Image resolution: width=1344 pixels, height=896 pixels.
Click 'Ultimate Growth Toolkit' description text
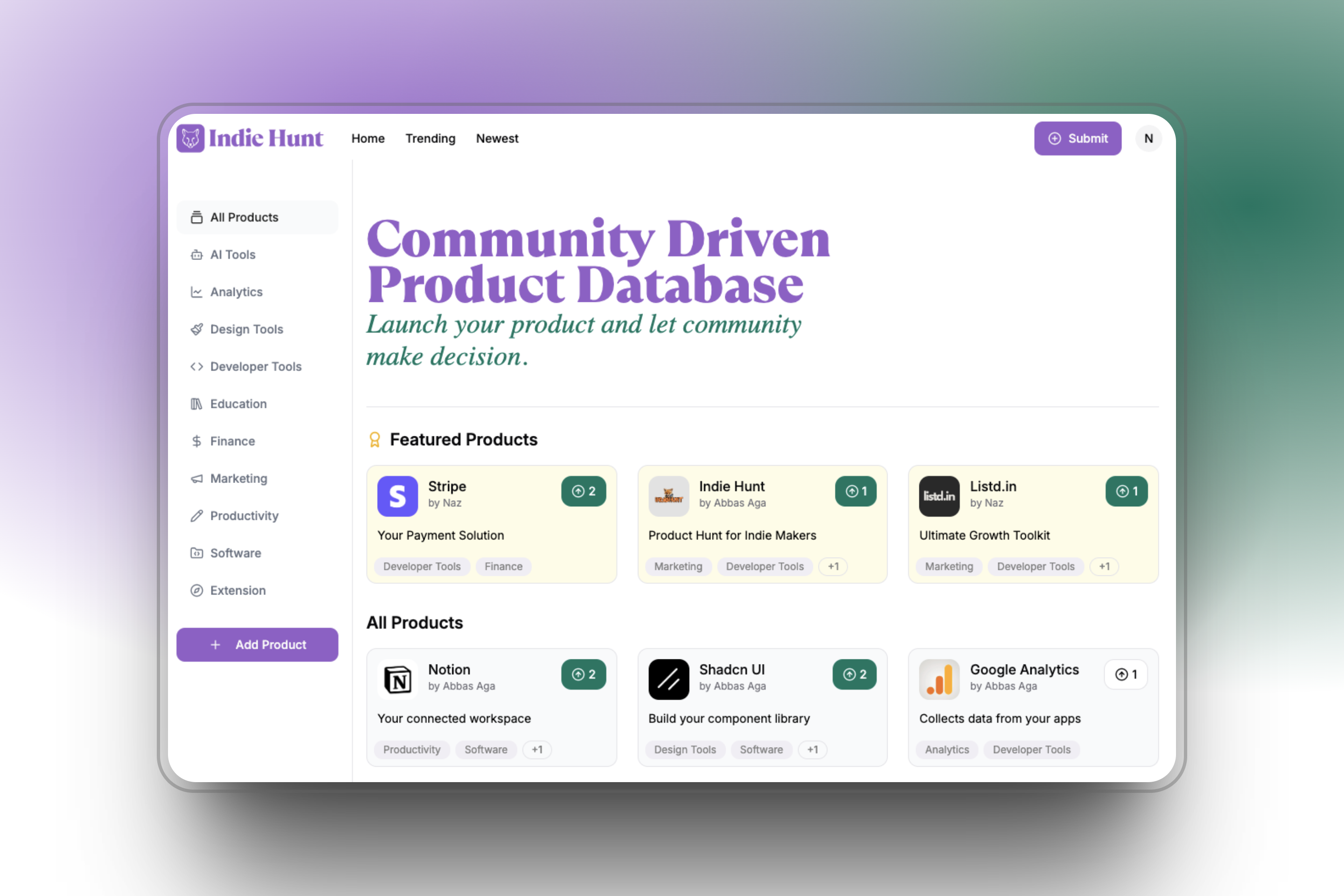985,535
